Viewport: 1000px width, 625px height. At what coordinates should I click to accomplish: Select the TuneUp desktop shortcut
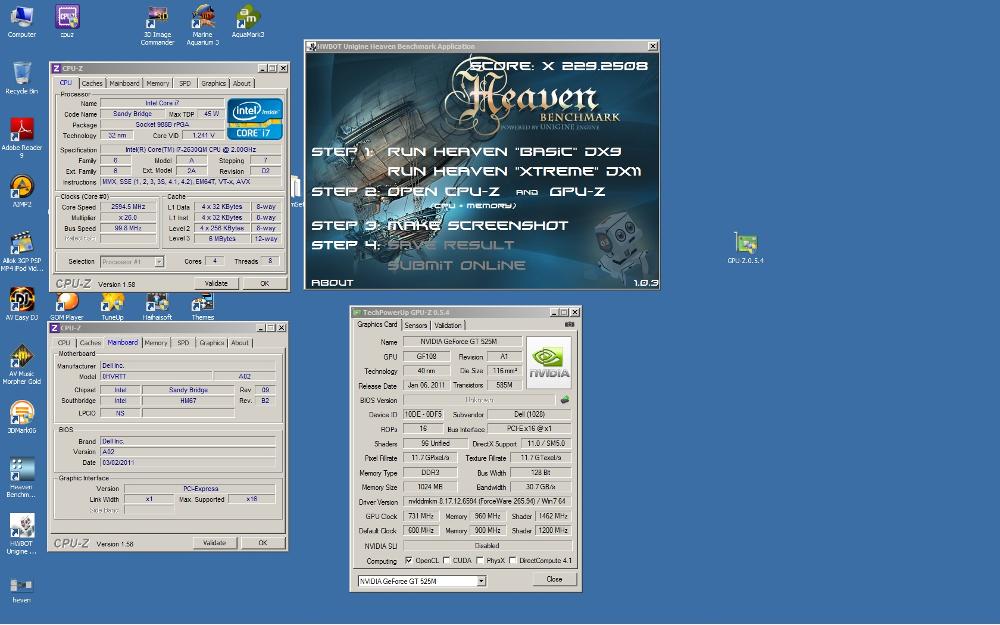click(x=112, y=306)
